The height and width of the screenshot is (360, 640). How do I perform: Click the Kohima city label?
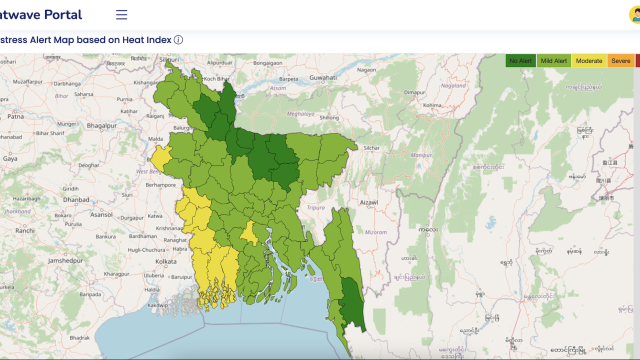tap(432, 105)
